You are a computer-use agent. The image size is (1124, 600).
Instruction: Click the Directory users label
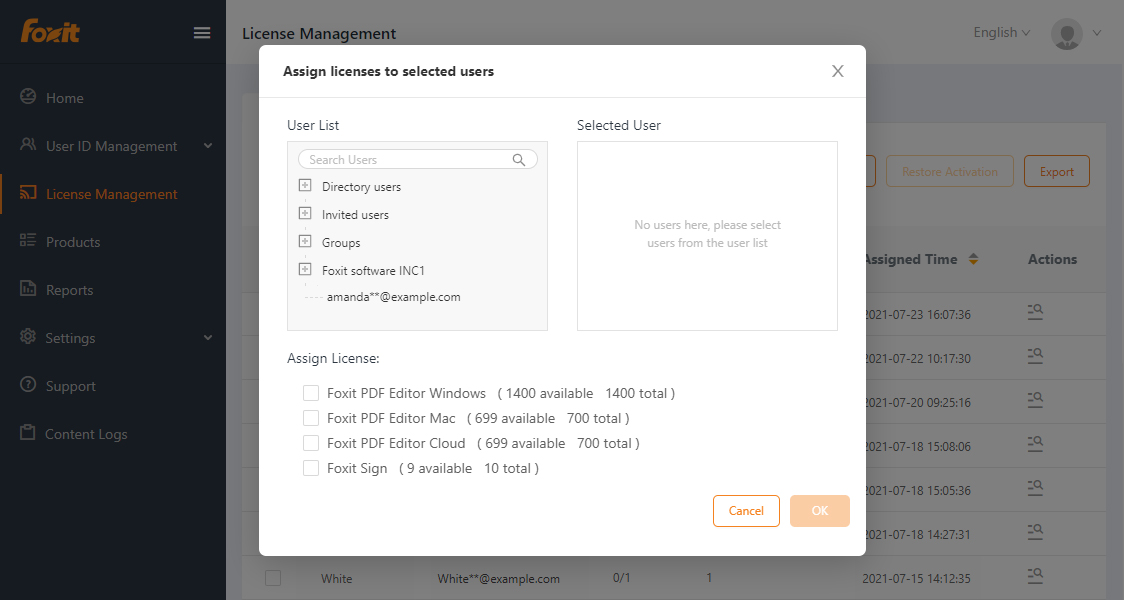(361, 187)
